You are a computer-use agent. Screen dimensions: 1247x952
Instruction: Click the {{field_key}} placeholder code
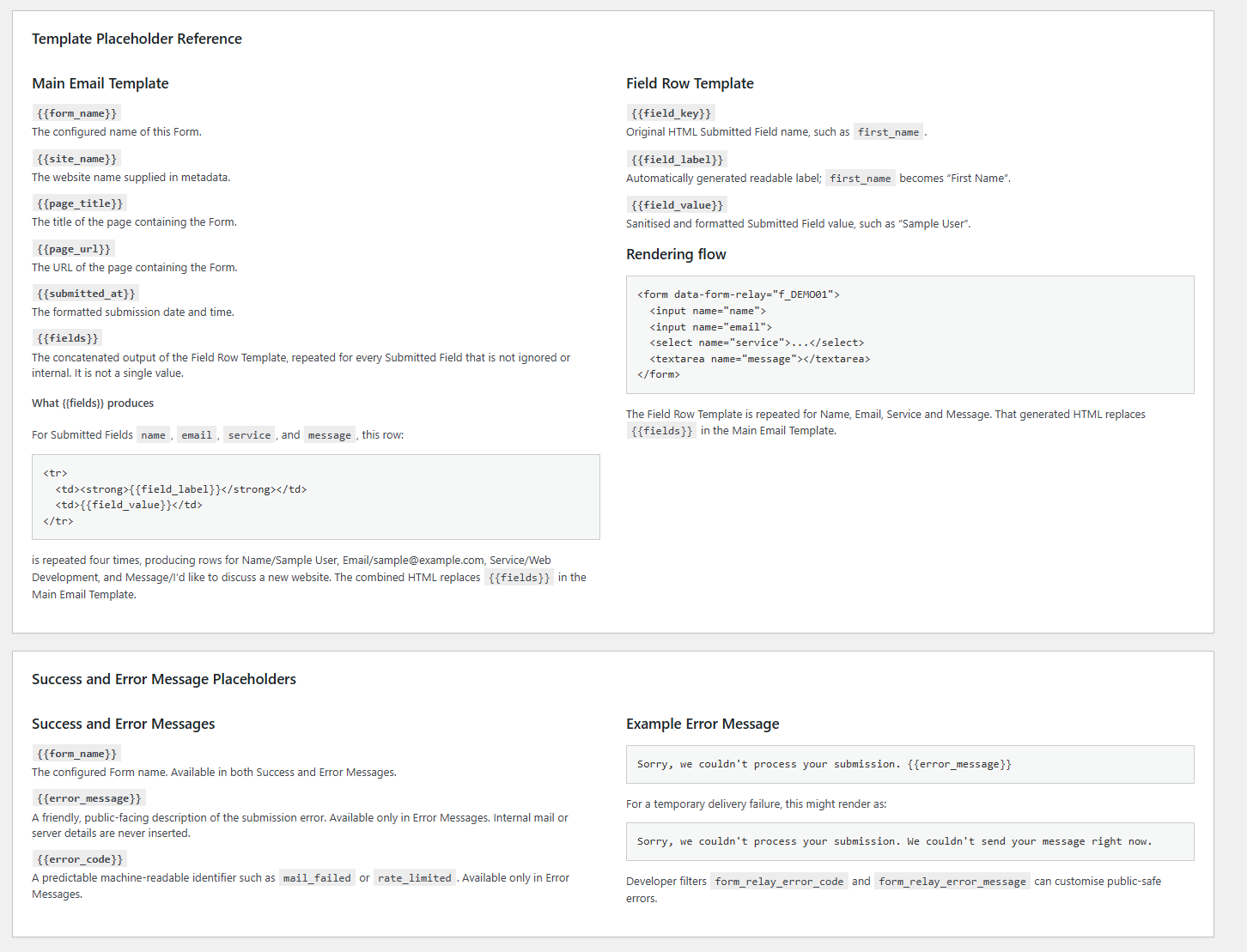[671, 113]
